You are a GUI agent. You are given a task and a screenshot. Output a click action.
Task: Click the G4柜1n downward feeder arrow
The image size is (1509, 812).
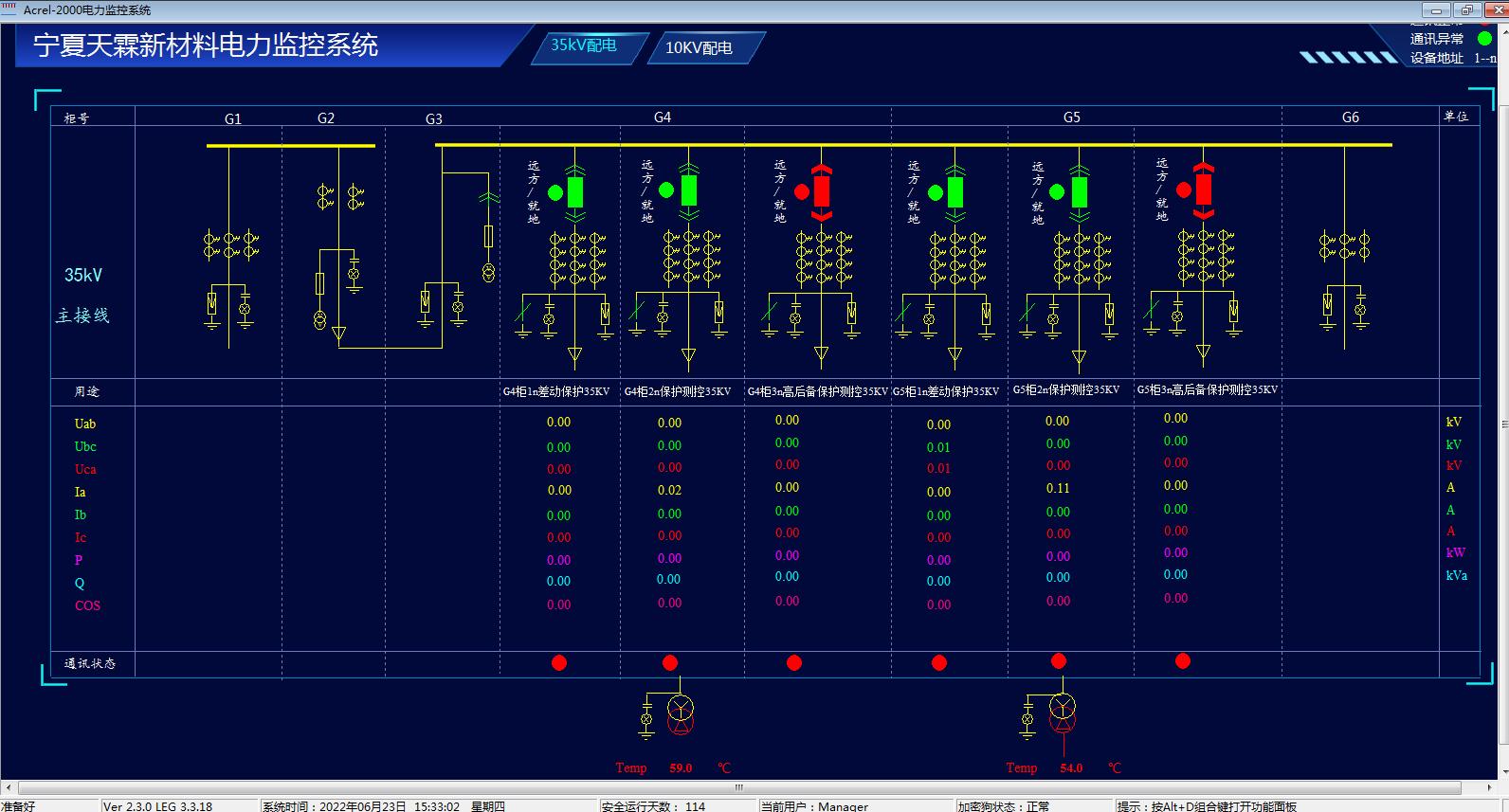pos(574,356)
